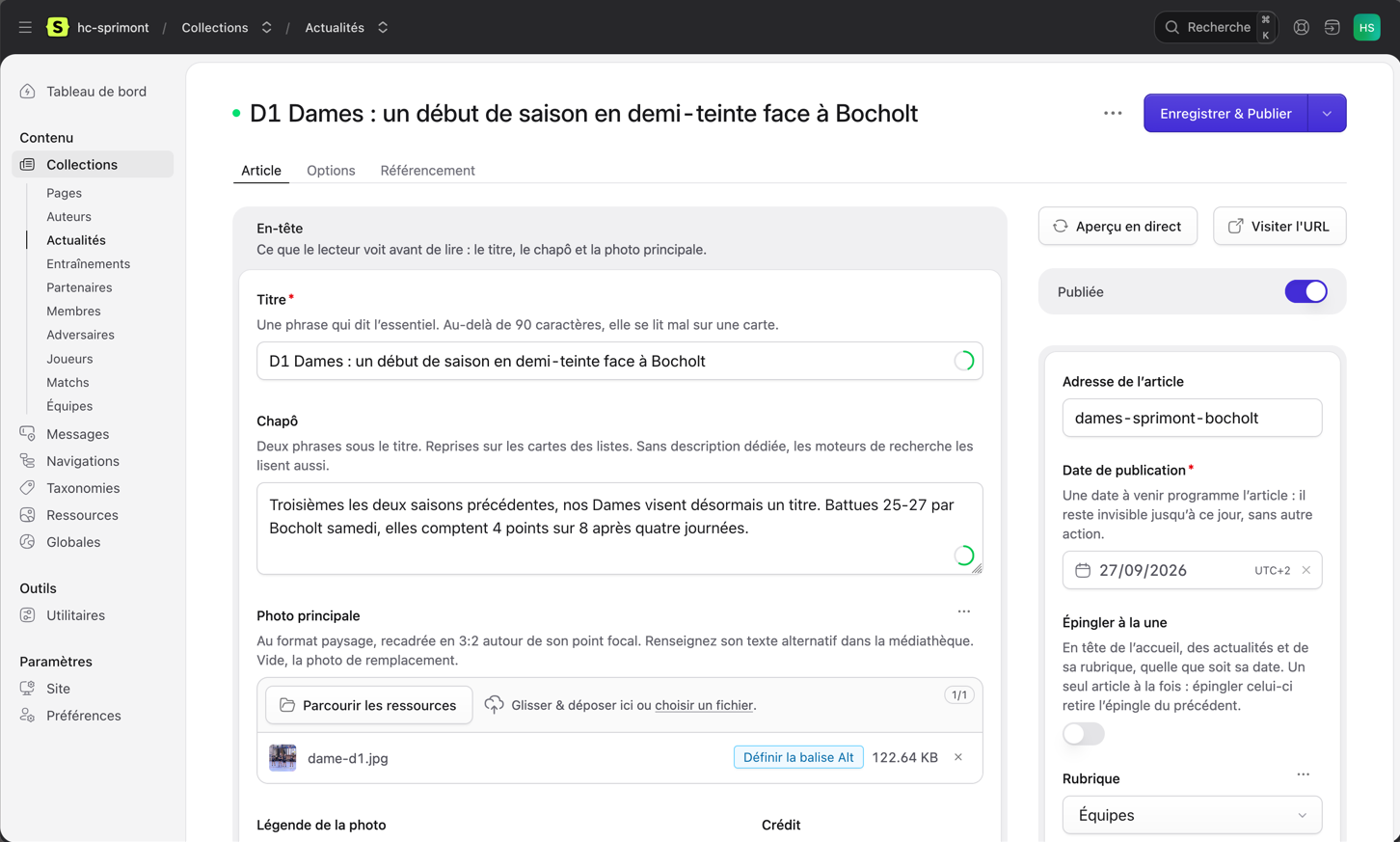Open Adversaires in the sidebar

point(80,335)
